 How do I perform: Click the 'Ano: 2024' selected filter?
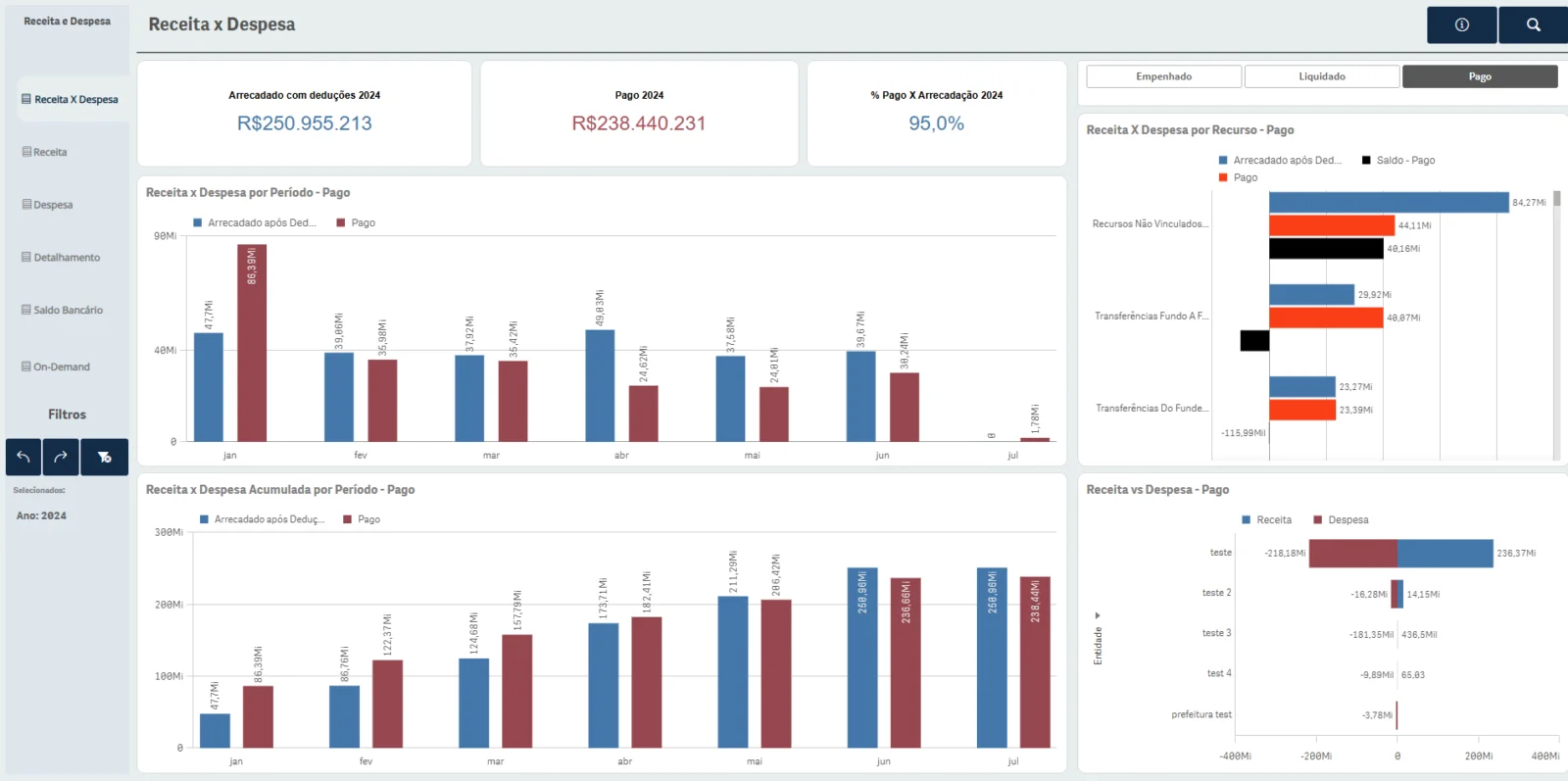[x=41, y=515]
